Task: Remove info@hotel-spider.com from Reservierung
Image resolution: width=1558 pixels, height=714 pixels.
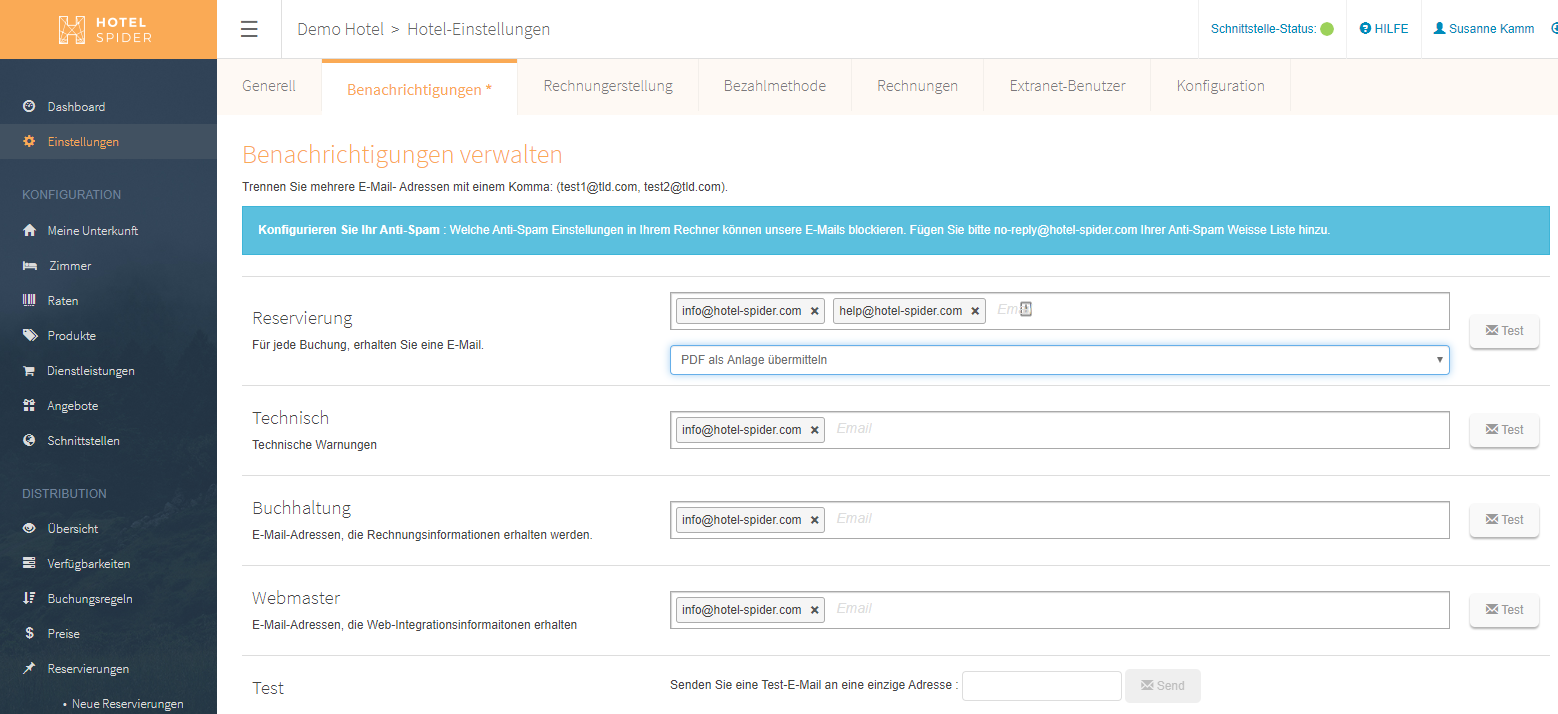Action: 814,311
